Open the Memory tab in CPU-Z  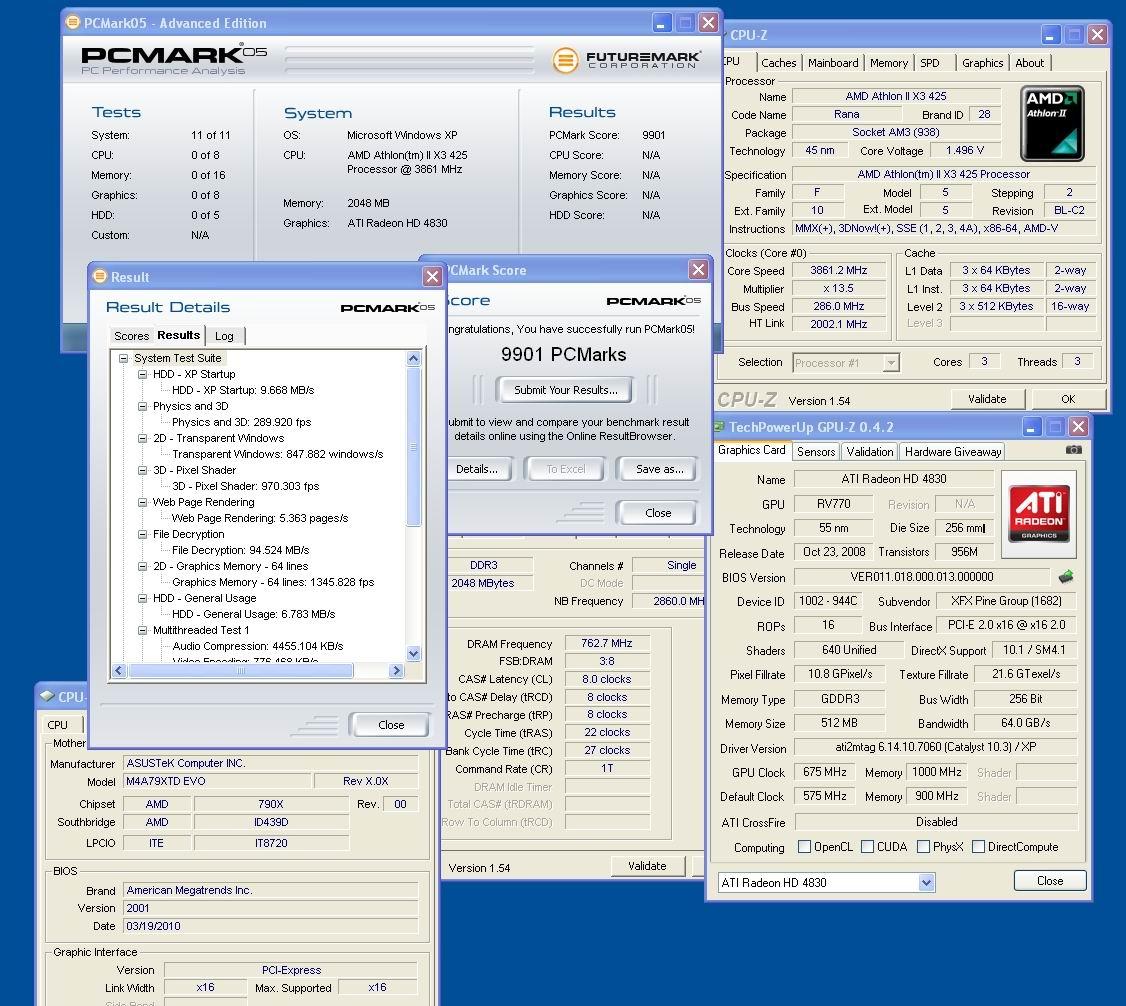[x=889, y=63]
